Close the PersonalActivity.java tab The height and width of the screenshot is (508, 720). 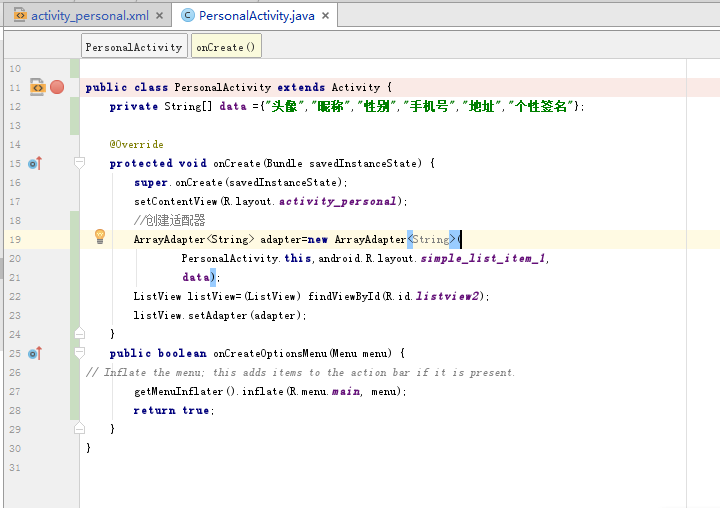pyautogui.click(x=326, y=16)
